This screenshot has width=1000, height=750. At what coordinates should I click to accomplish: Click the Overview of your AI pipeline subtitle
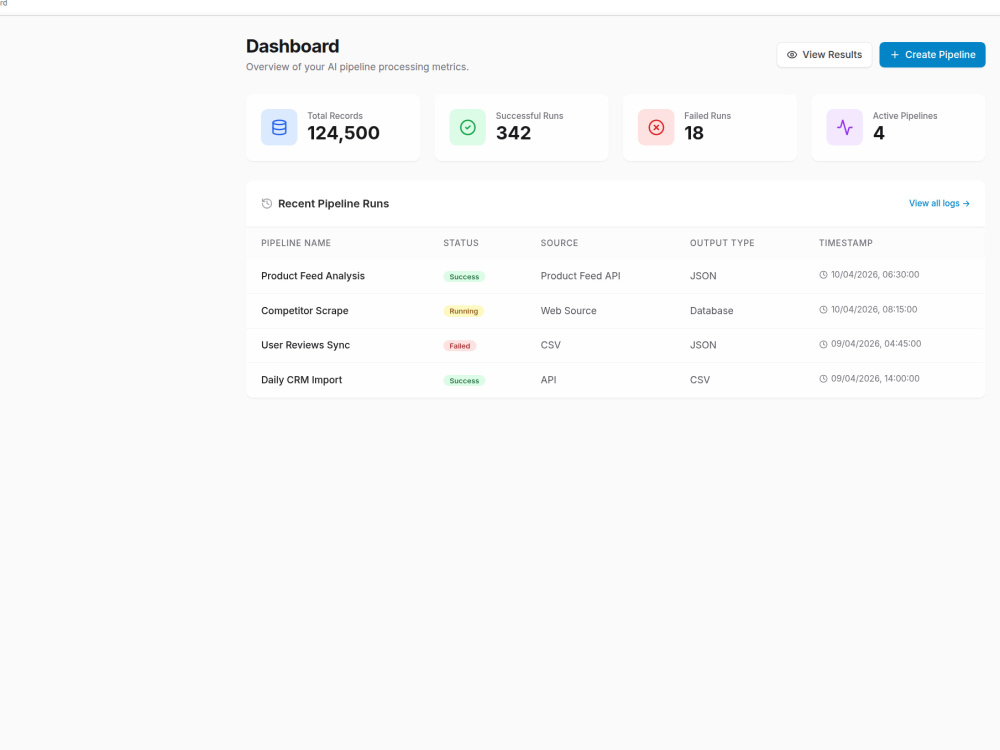pos(357,67)
